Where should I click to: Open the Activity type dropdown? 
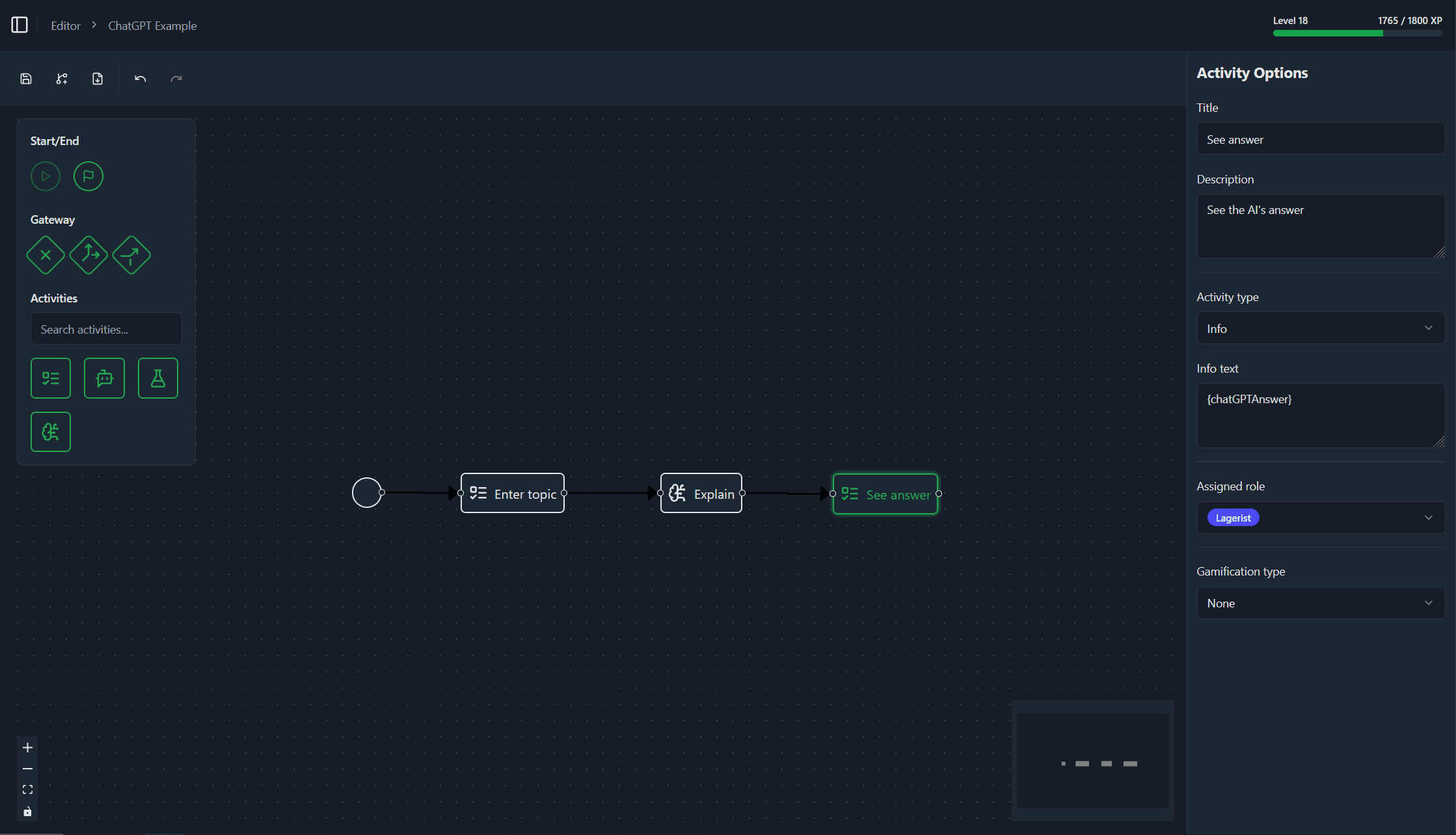[x=1321, y=328]
